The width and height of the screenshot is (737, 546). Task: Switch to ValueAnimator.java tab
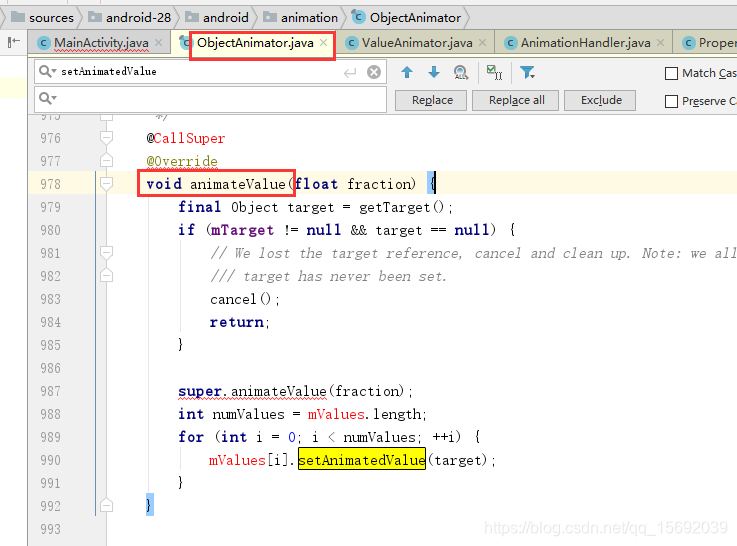[x=417, y=43]
